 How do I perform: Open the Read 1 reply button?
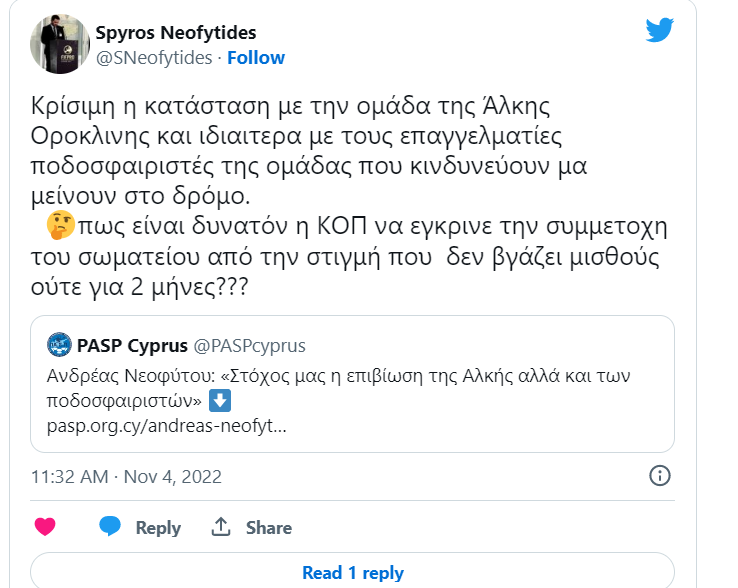point(353,572)
